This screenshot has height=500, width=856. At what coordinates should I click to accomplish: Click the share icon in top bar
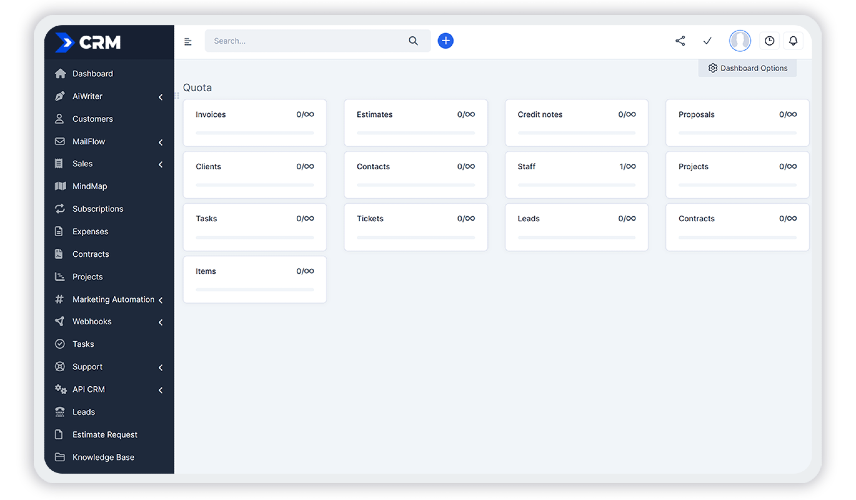click(x=680, y=41)
